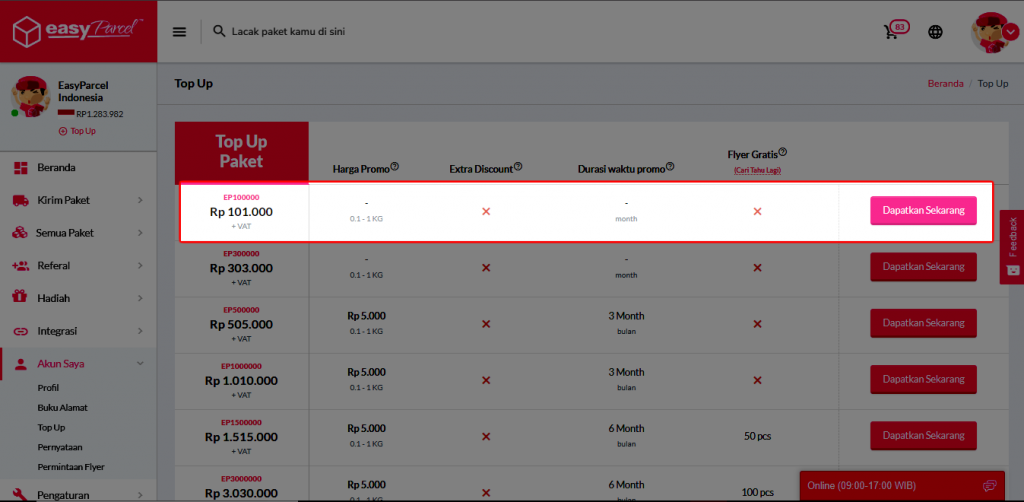Click the Cari Tahu Lagi link
1024x502 pixels.
coord(757,171)
